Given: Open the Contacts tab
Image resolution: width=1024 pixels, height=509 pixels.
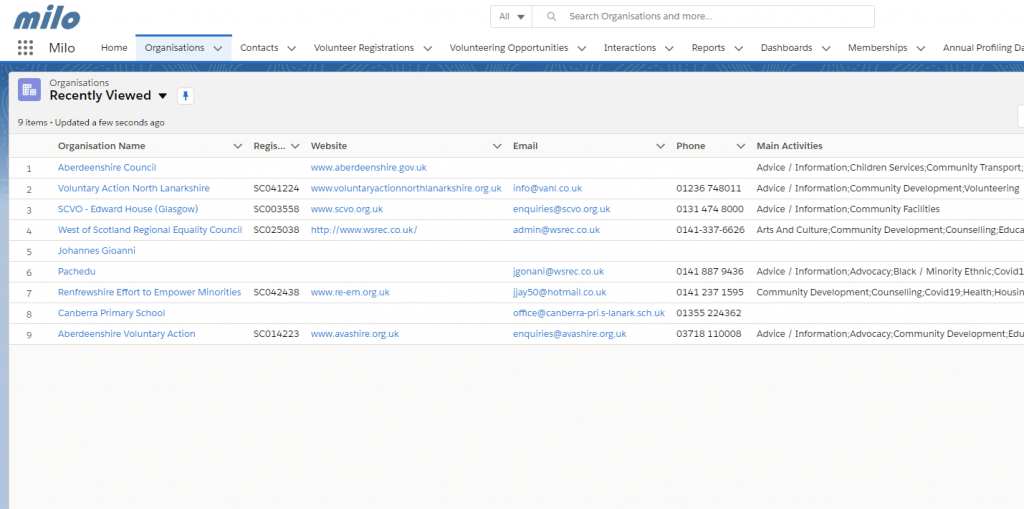Looking at the screenshot, I should click(259, 48).
